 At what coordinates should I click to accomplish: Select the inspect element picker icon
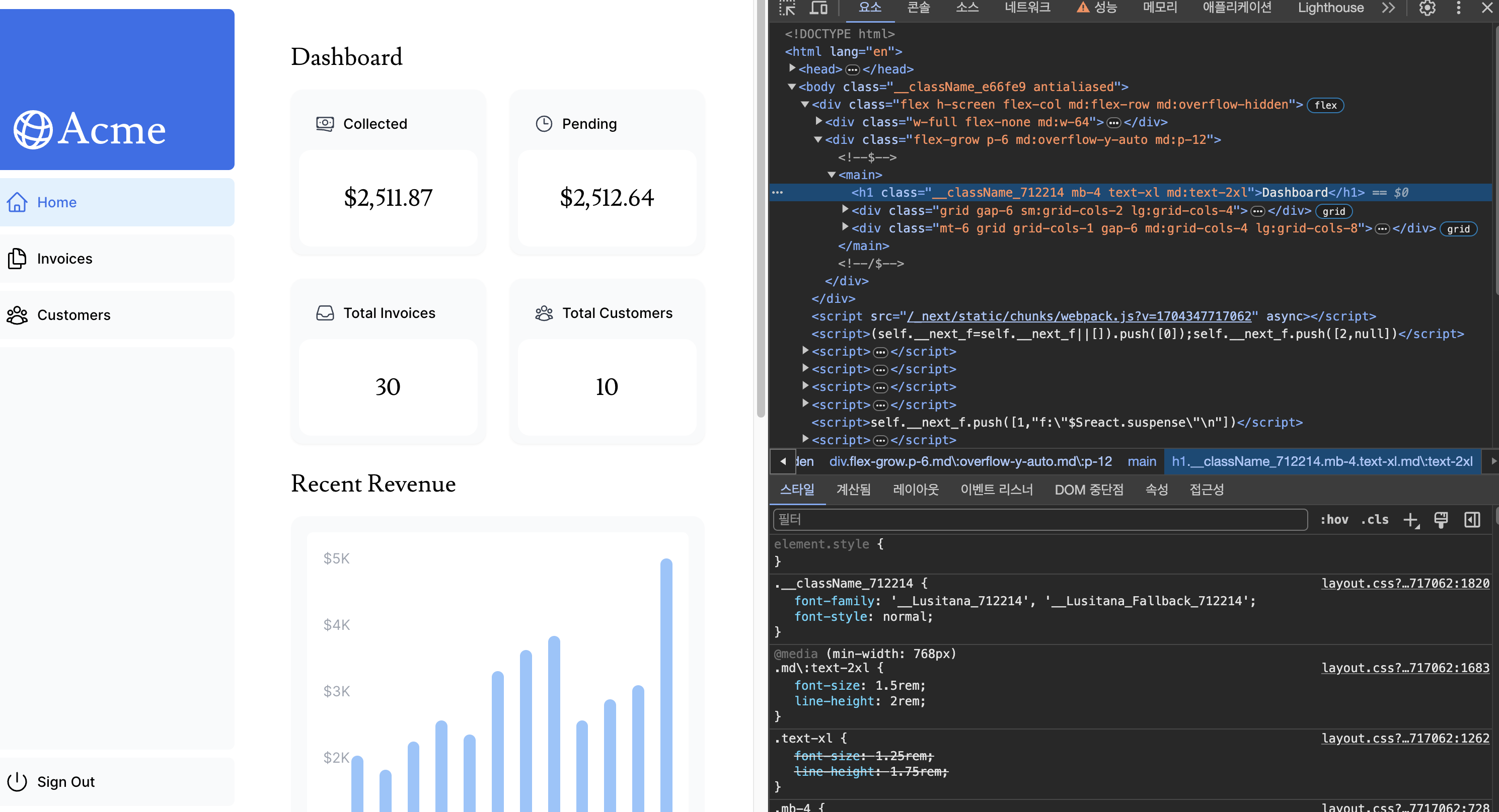click(x=787, y=8)
